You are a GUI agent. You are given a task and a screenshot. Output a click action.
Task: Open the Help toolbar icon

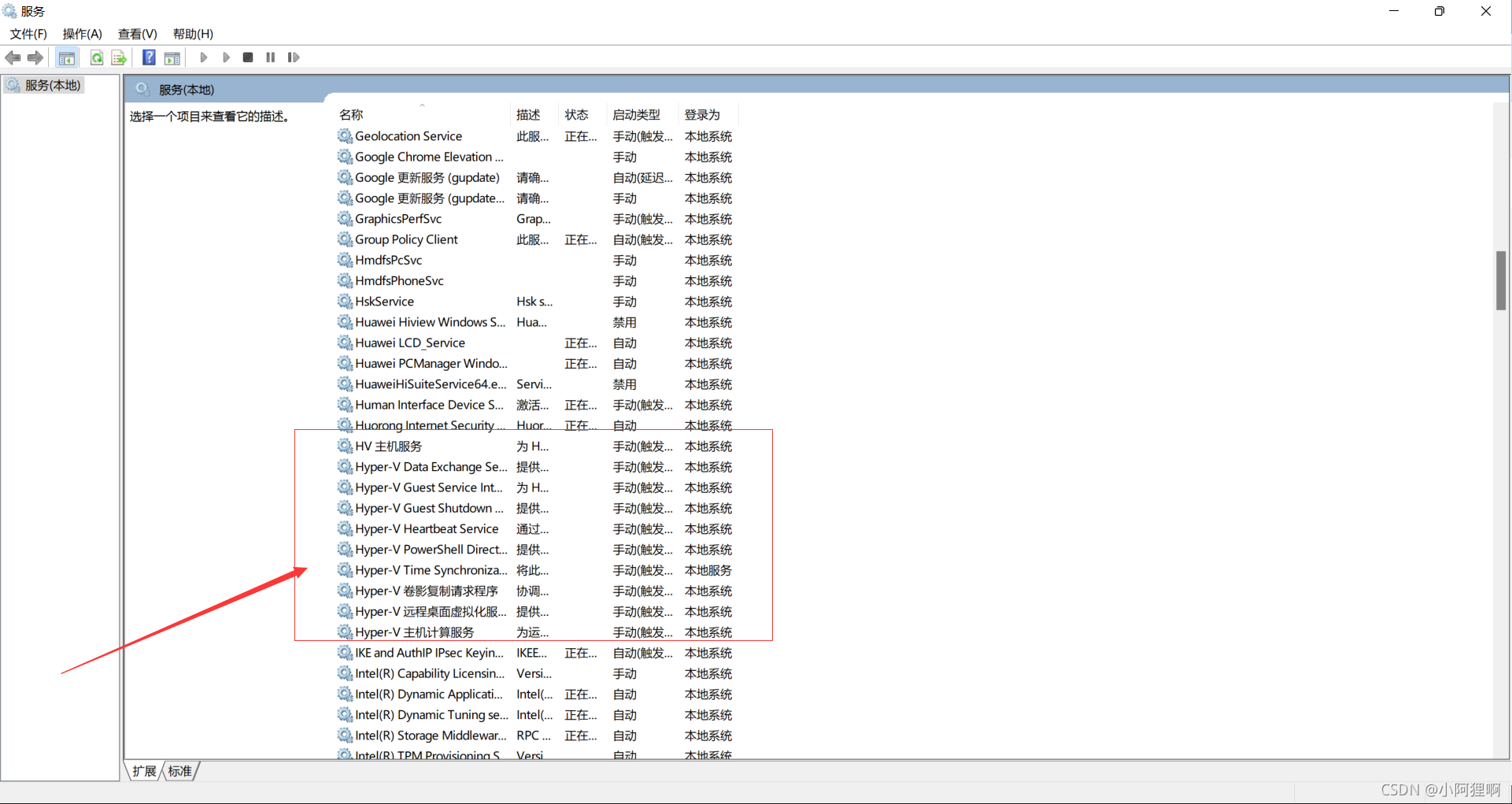tap(149, 57)
